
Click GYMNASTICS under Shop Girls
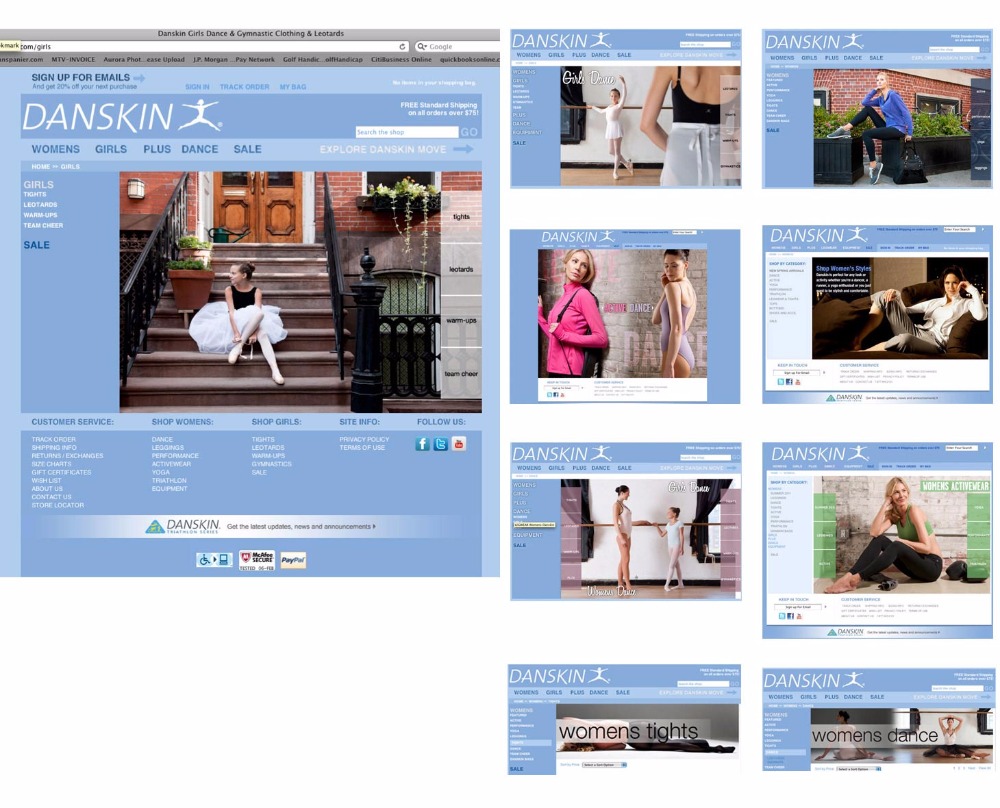click(x=271, y=464)
